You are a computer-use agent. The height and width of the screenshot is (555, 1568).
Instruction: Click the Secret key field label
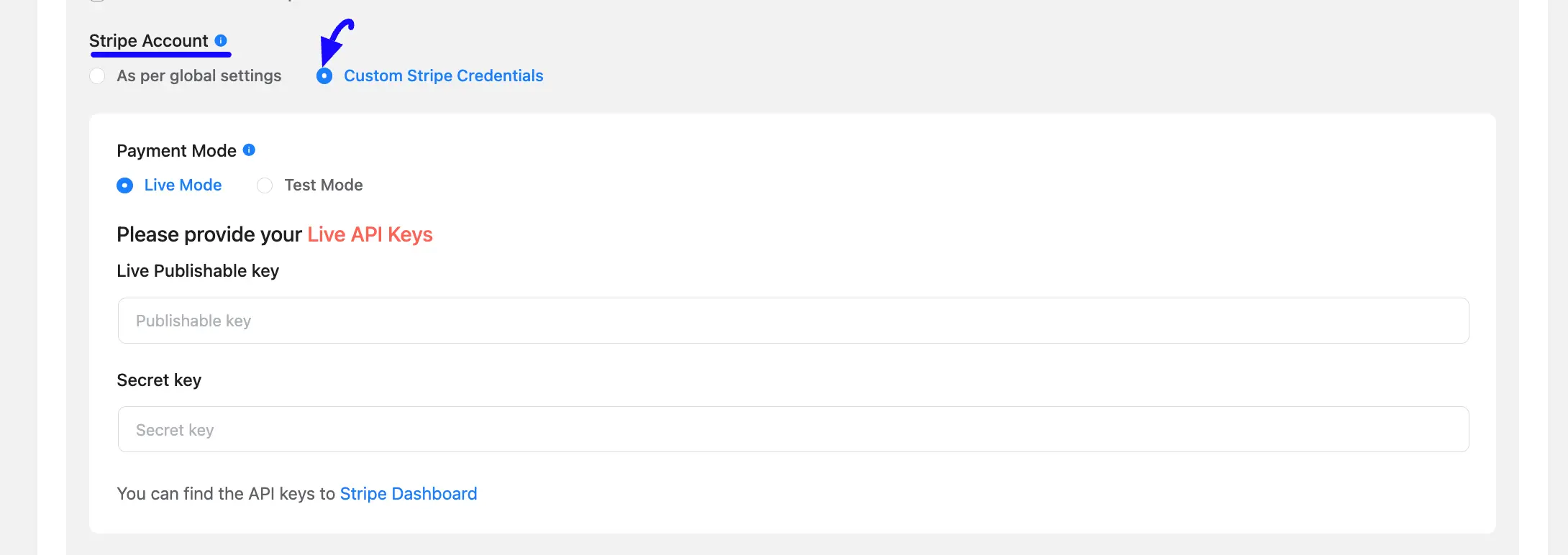tap(159, 380)
